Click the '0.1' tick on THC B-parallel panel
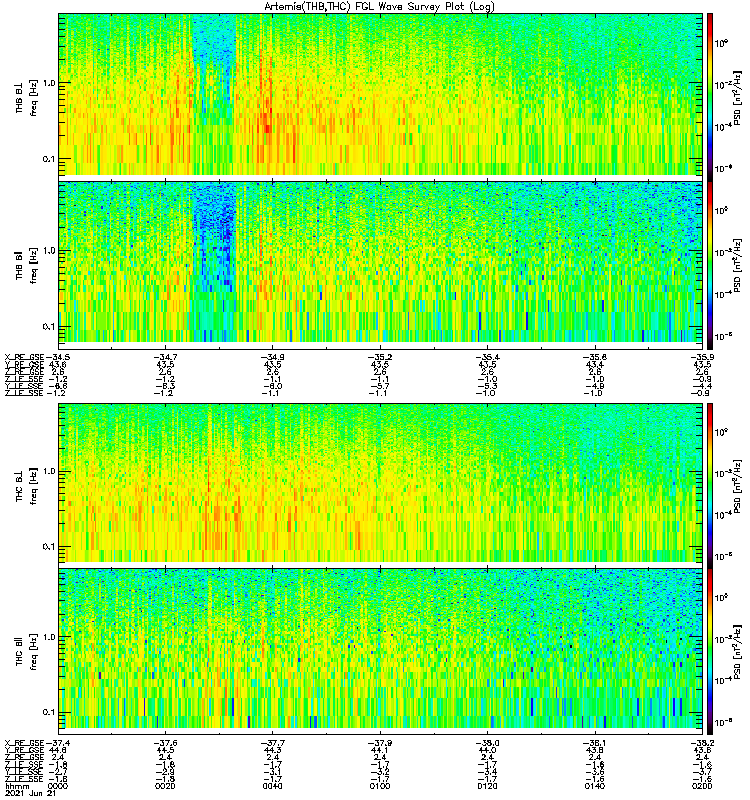750x800 pixels. 49,712
